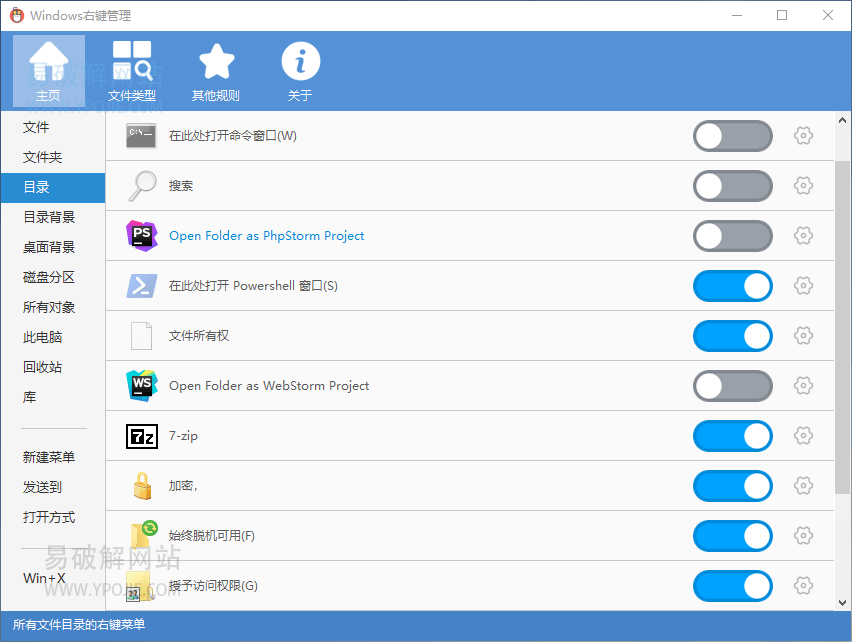Click the command prompt icon
852x642 pixels.
tap(141, 136)
